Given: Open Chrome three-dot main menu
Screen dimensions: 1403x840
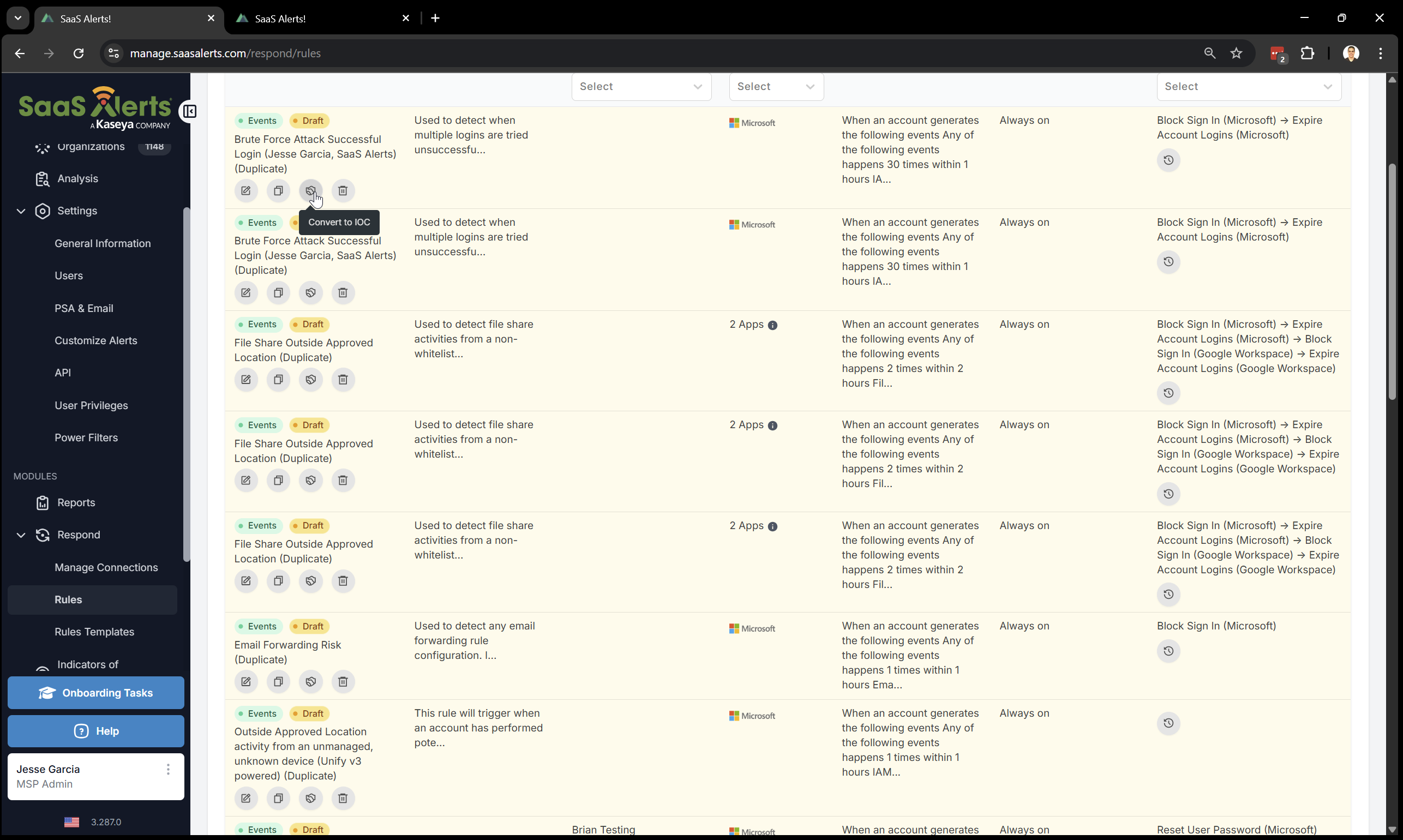Looking at the screenshot, I should 1380,53.
